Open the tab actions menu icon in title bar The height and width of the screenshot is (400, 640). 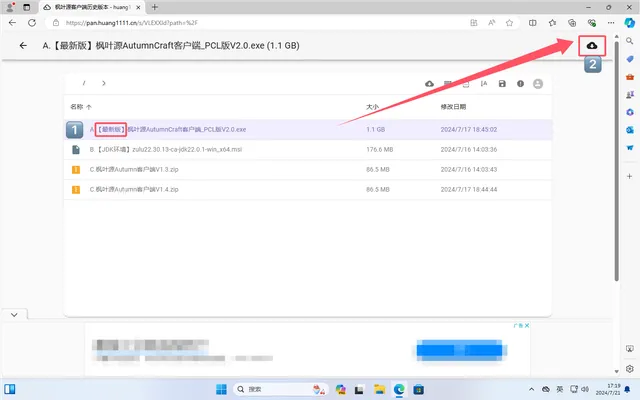(x=27, y=7)
